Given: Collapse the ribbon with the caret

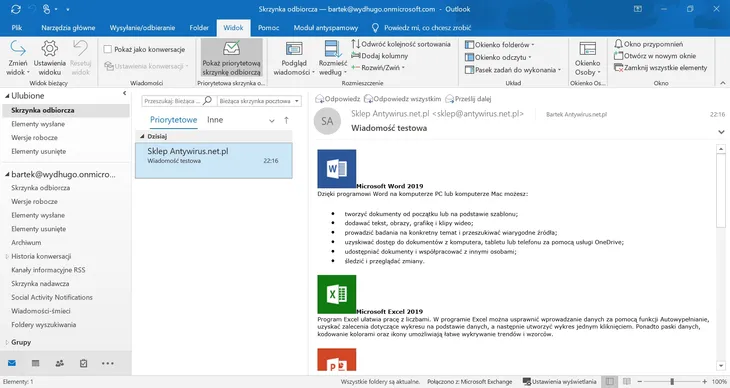Looking at the screenshot, I should click(x=722, y=83).
